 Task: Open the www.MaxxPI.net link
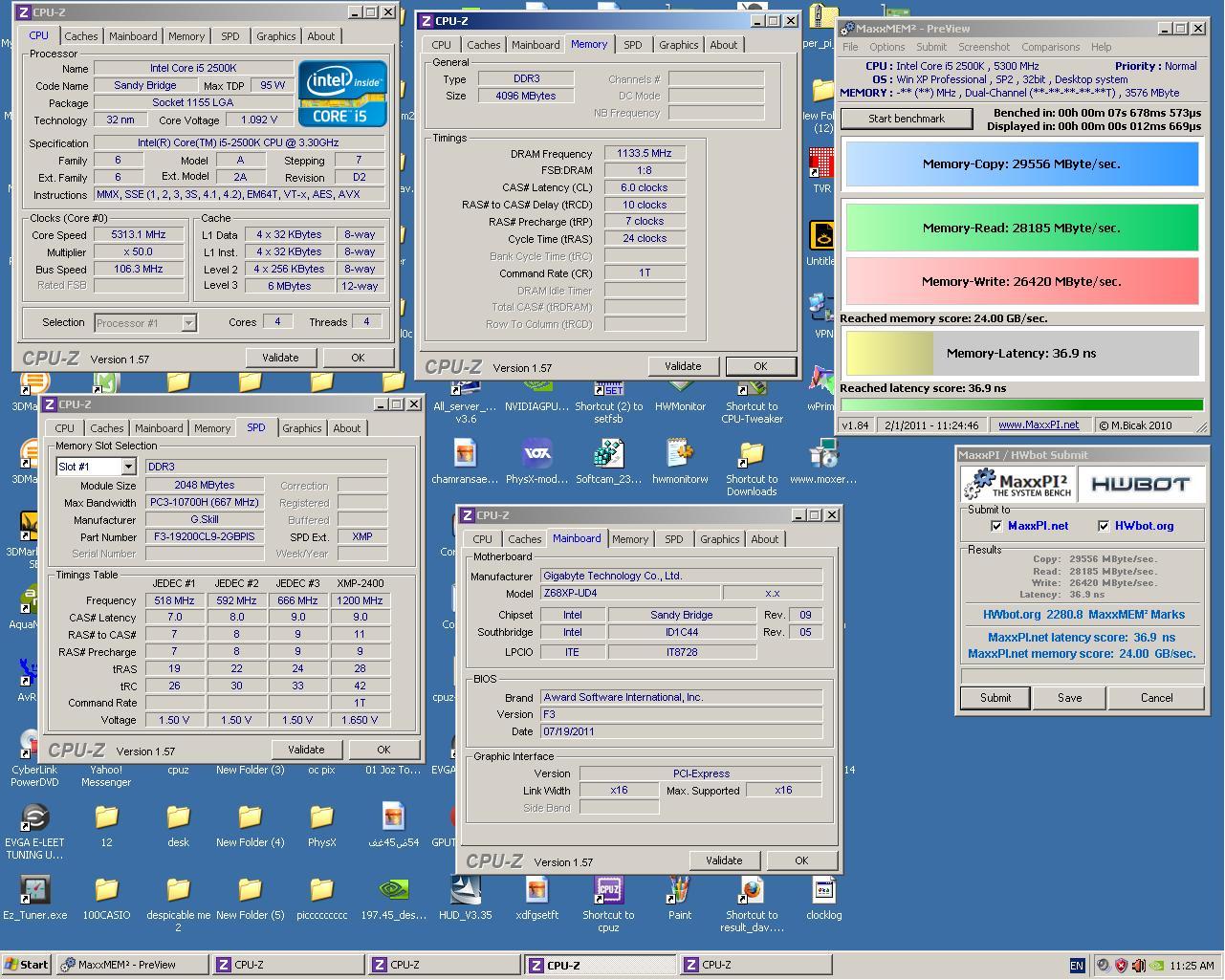point(1039,425)
